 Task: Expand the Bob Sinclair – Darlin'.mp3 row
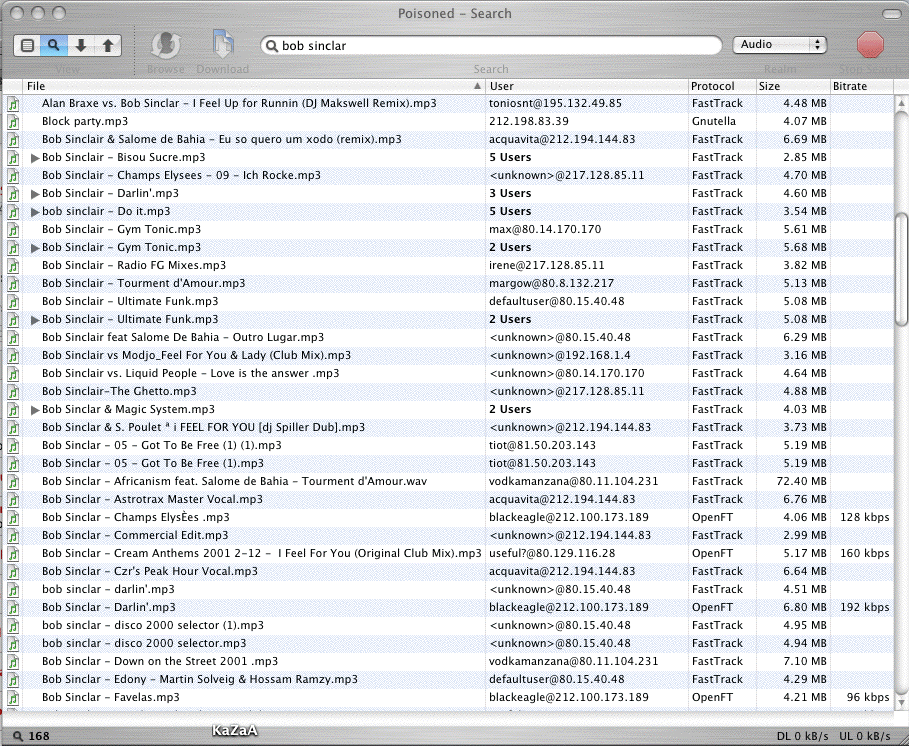point(35,194)
